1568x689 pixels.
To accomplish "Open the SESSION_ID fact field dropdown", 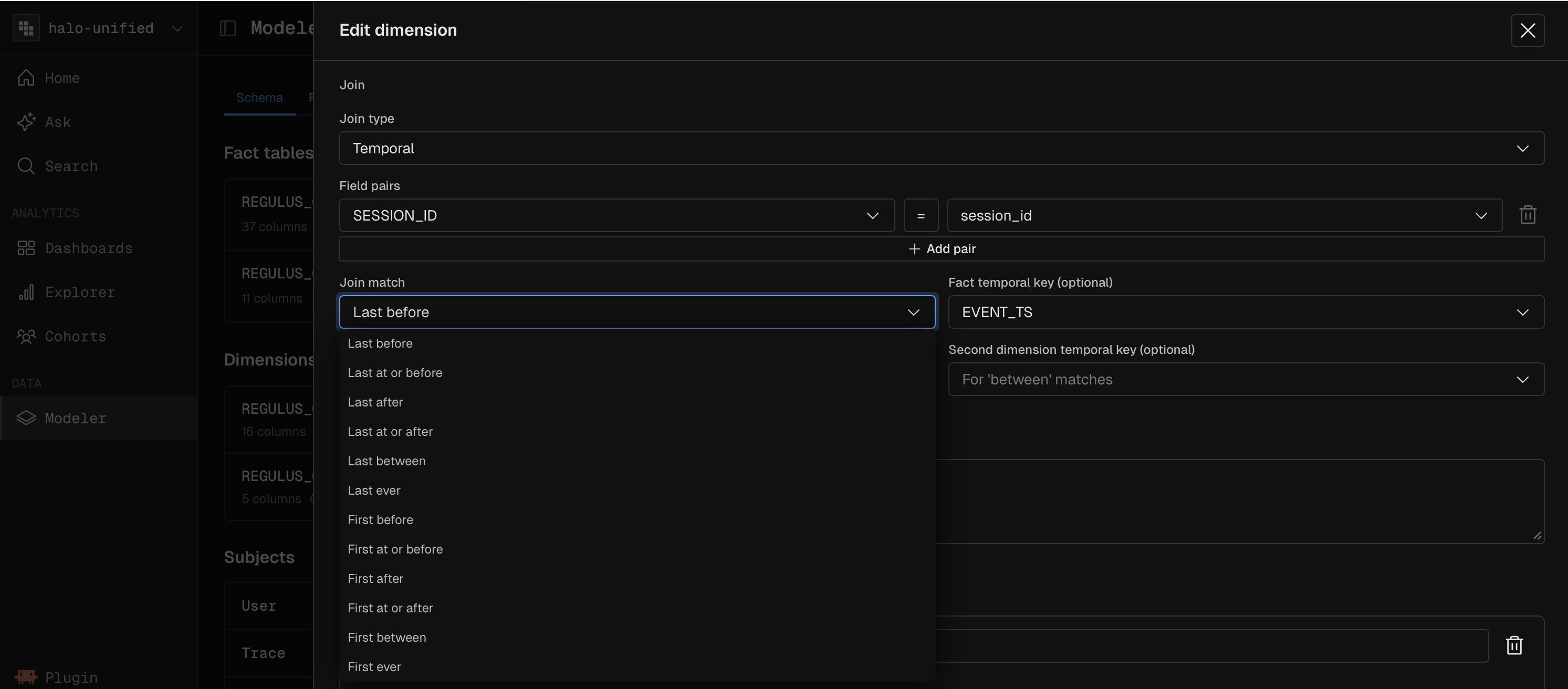I will point(616,215).
